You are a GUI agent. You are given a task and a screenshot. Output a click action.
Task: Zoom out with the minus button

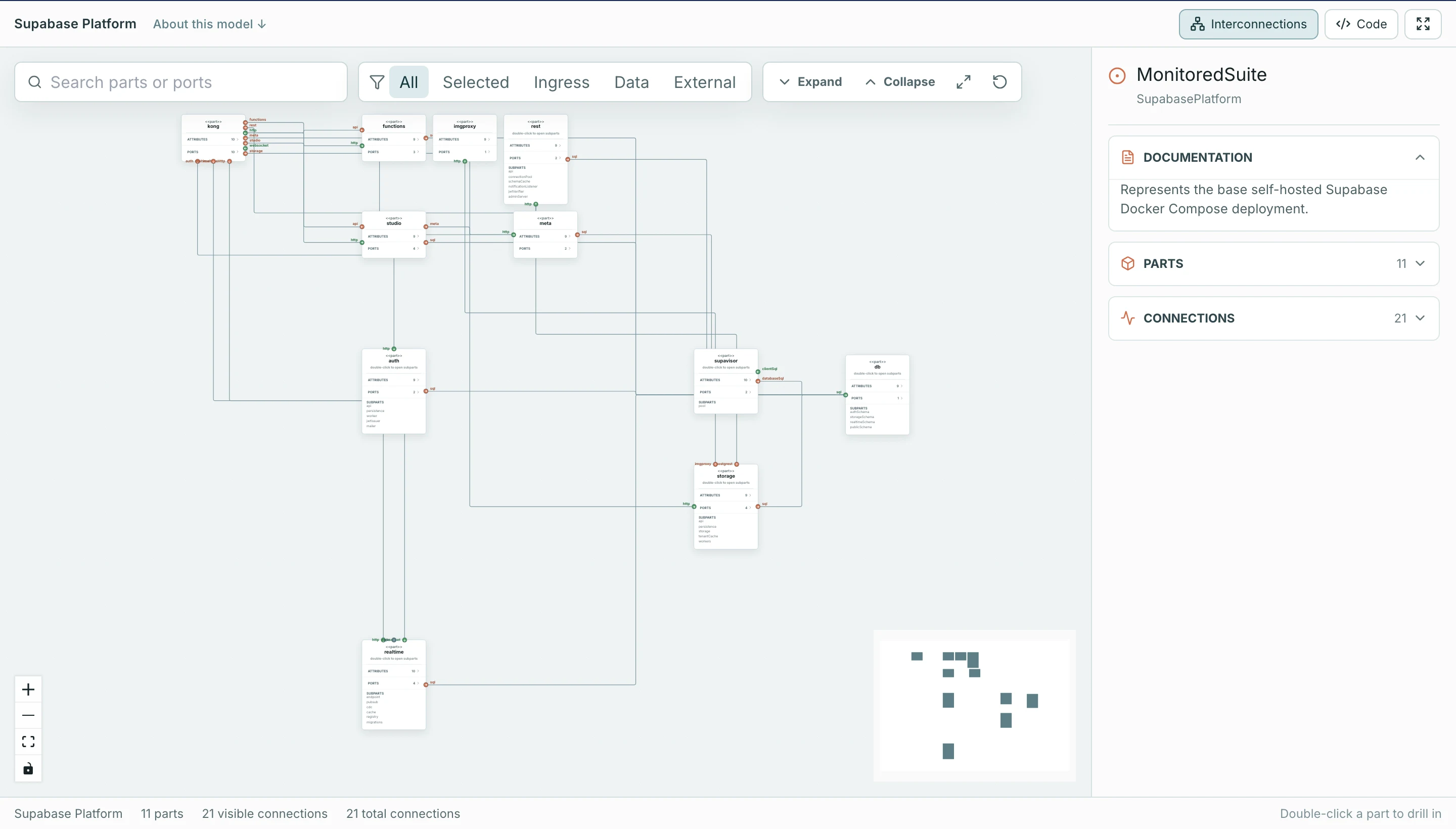coord(28,716)
